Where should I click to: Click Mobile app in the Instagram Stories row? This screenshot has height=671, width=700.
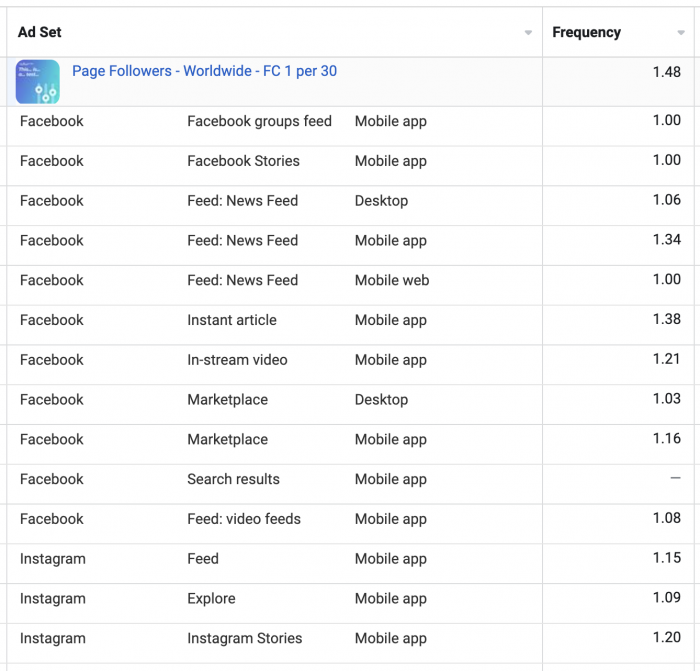pos(391,638)
